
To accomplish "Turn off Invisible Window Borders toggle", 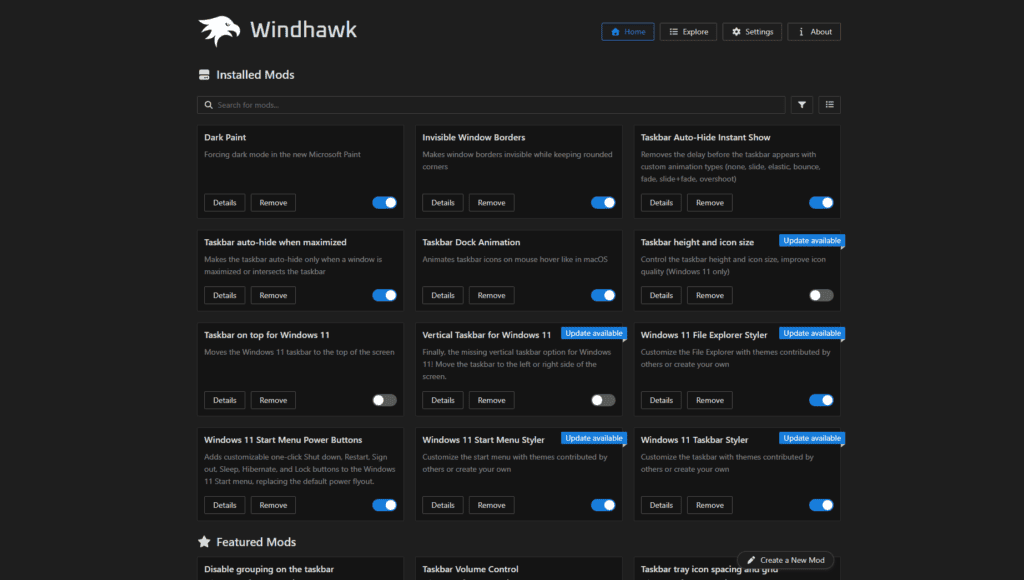I will tap(603, 202).
